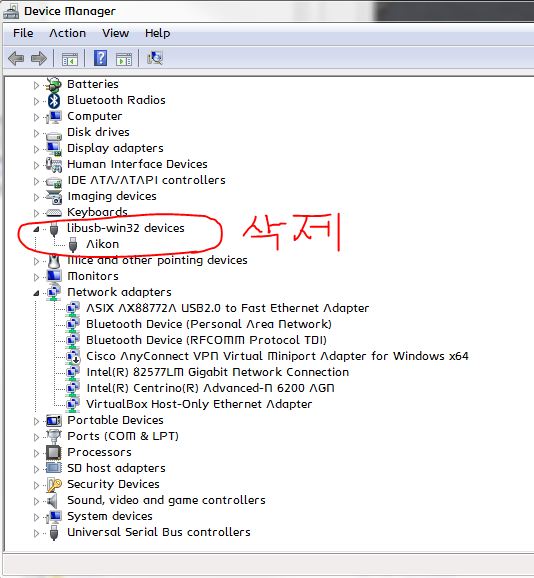534x578 pixels.
Task: Click the action pane toolbar icon
Action: tap(123, 59)
